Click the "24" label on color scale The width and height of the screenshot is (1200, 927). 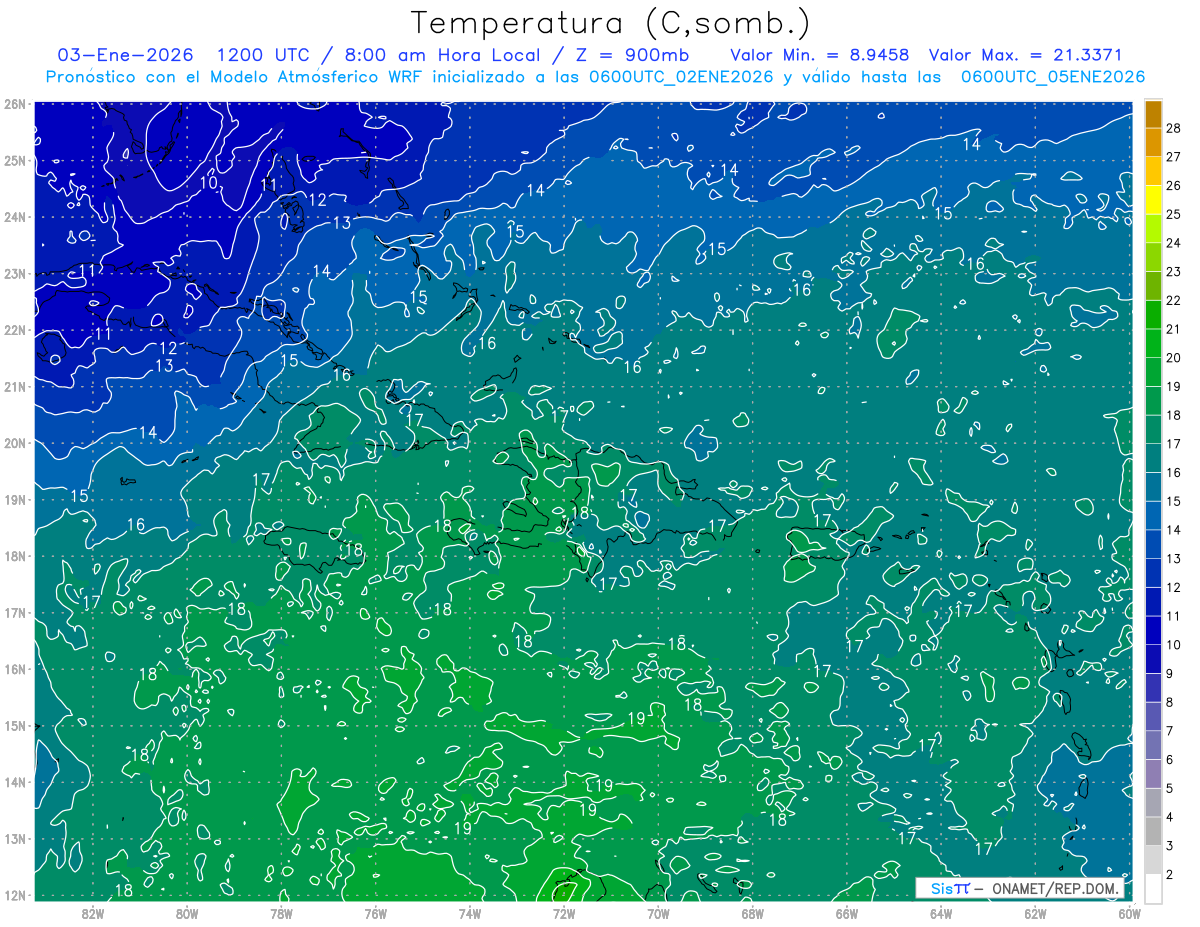1174,243
